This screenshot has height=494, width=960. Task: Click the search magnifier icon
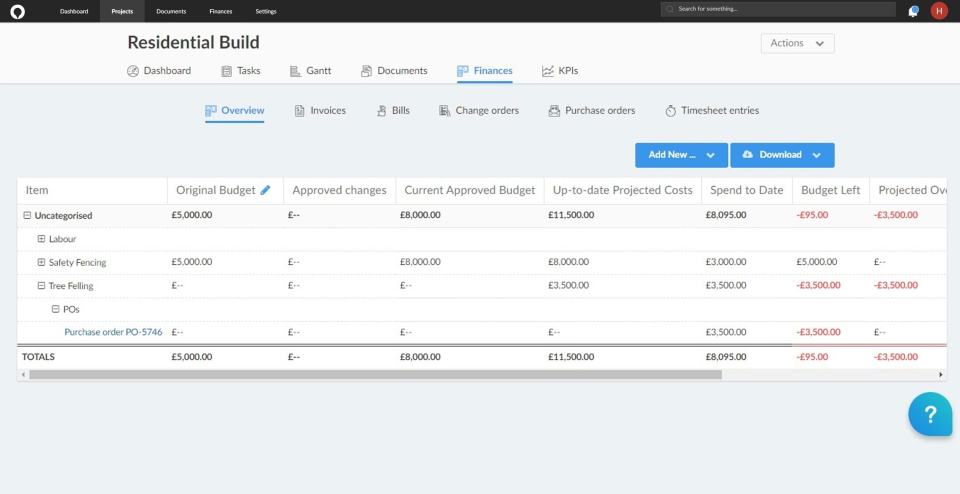coord(670,10)
